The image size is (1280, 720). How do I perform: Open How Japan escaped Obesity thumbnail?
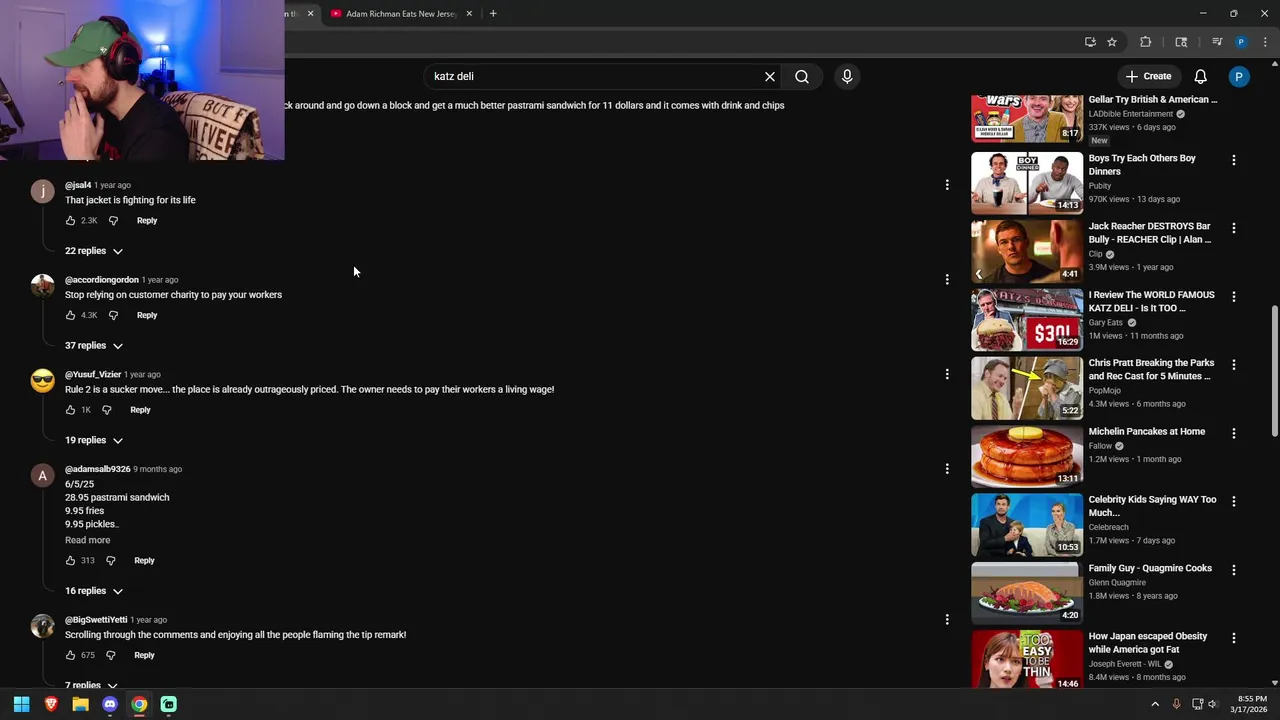[1027, 660]
